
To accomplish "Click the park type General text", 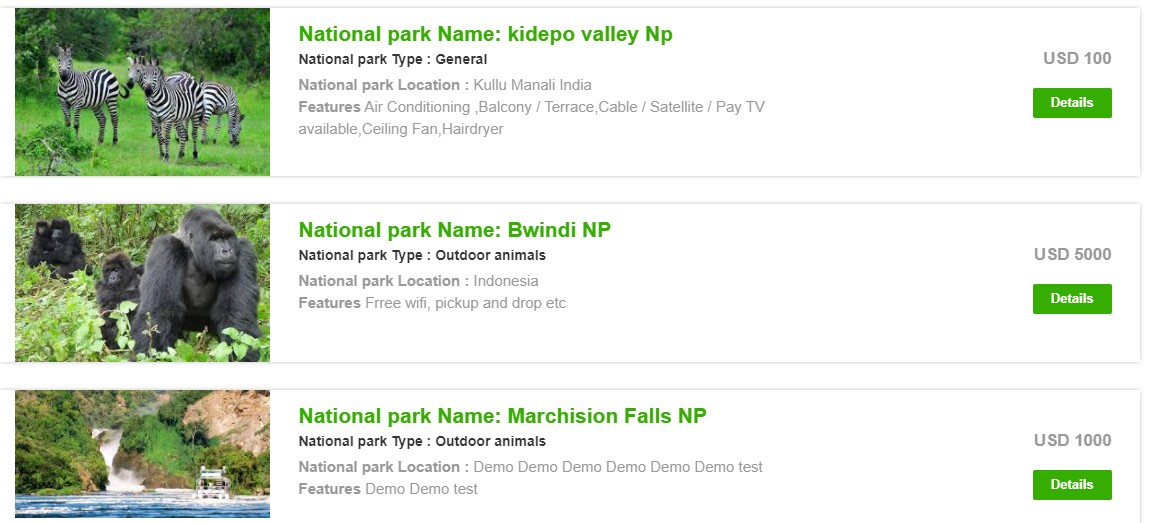I will pyautogui.click(x=461, y=60).
